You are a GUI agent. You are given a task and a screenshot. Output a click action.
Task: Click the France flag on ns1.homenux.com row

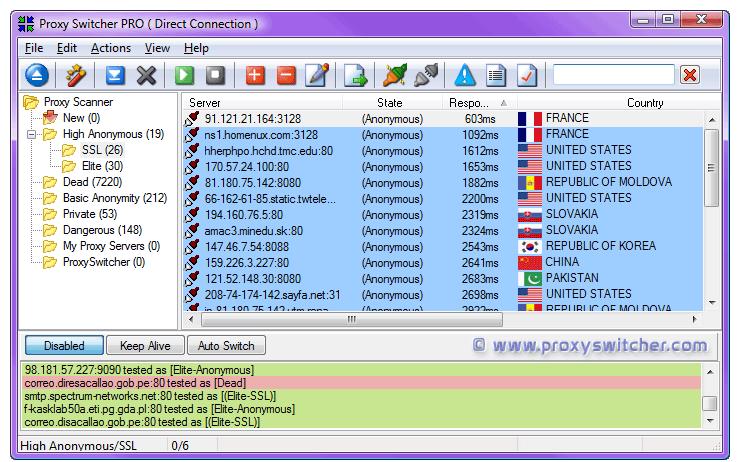coord(530,134)
